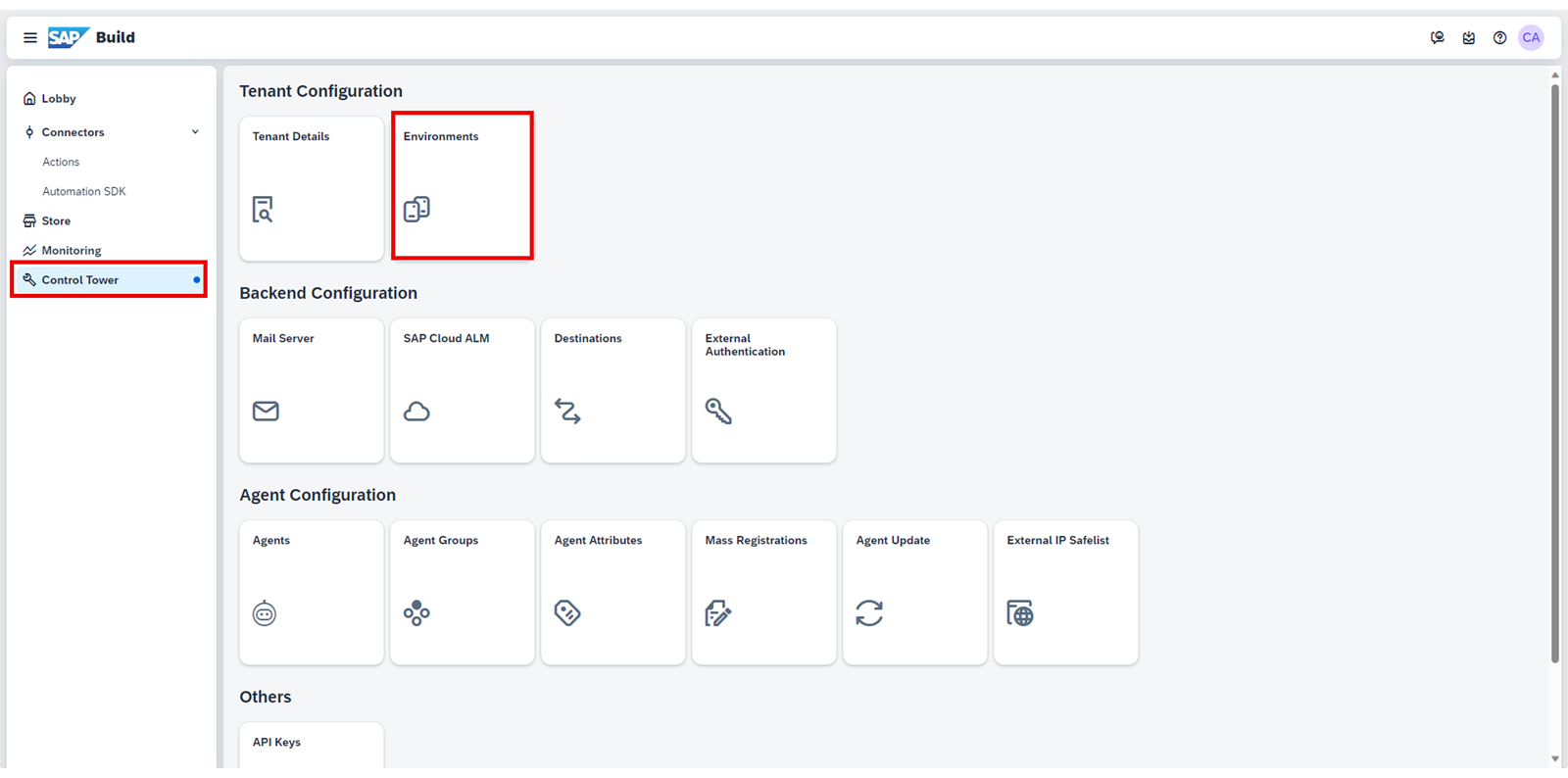1568x778 pixels.
Task: Click the Agent Groups cluster icon
Action: point(416,613)
